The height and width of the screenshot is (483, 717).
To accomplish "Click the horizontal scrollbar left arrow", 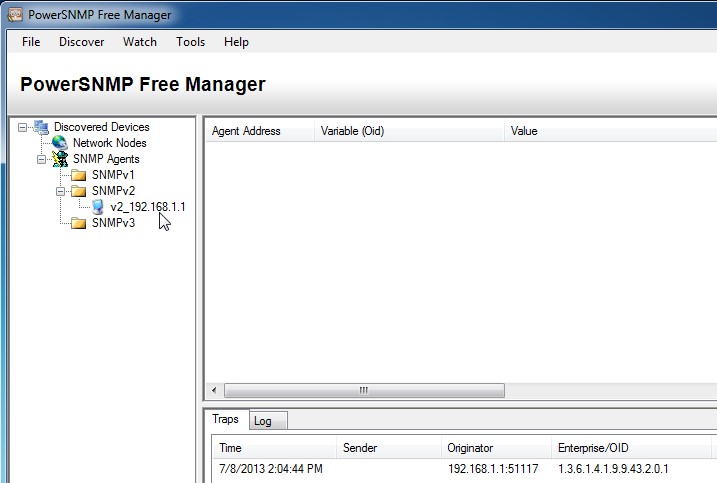I will (214, 391).
